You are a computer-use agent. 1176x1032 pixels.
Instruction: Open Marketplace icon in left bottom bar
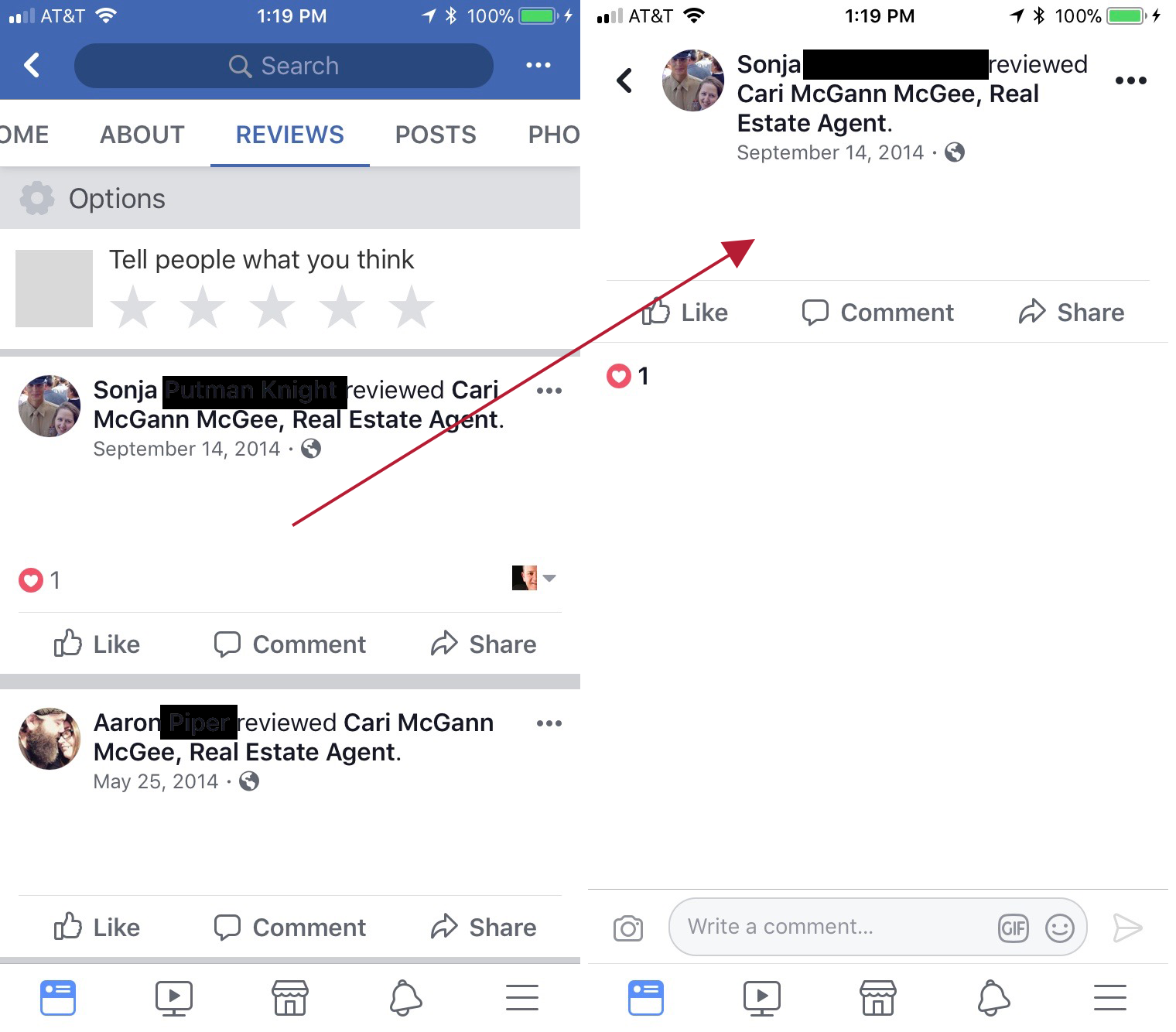(290, 998)
